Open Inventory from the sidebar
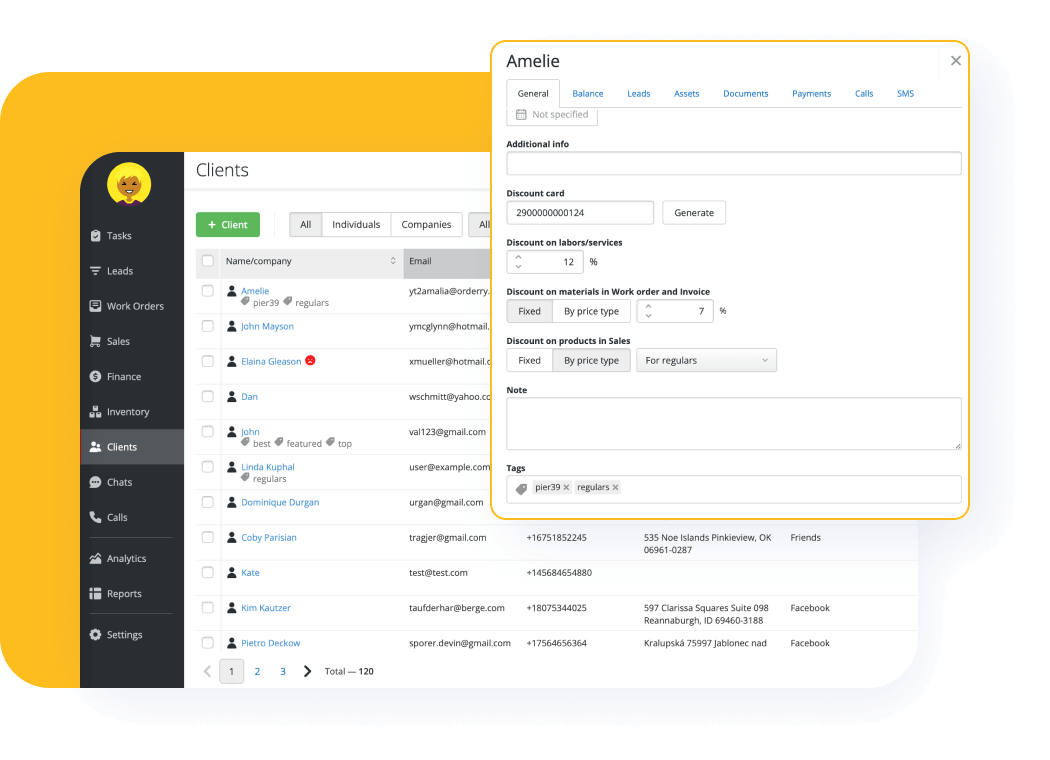 click(96, 412)
